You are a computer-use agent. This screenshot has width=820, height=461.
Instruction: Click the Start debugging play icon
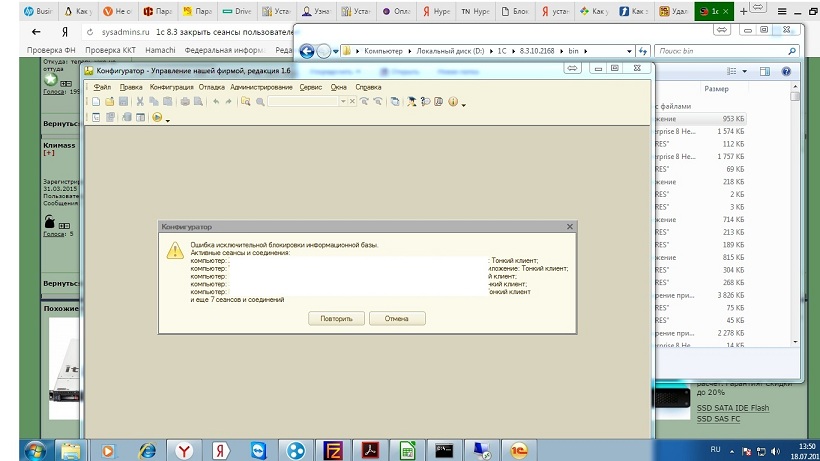157,117
